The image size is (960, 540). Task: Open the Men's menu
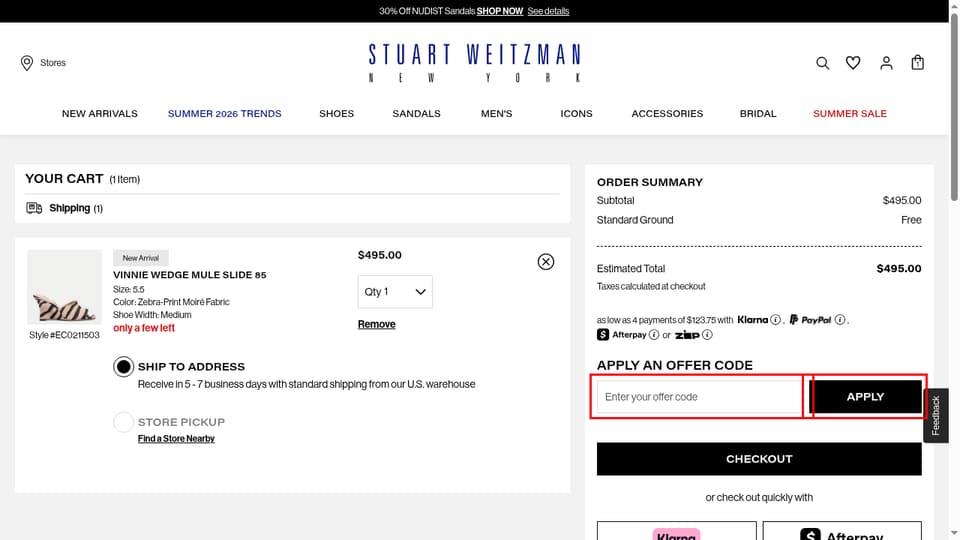(497, 114)
